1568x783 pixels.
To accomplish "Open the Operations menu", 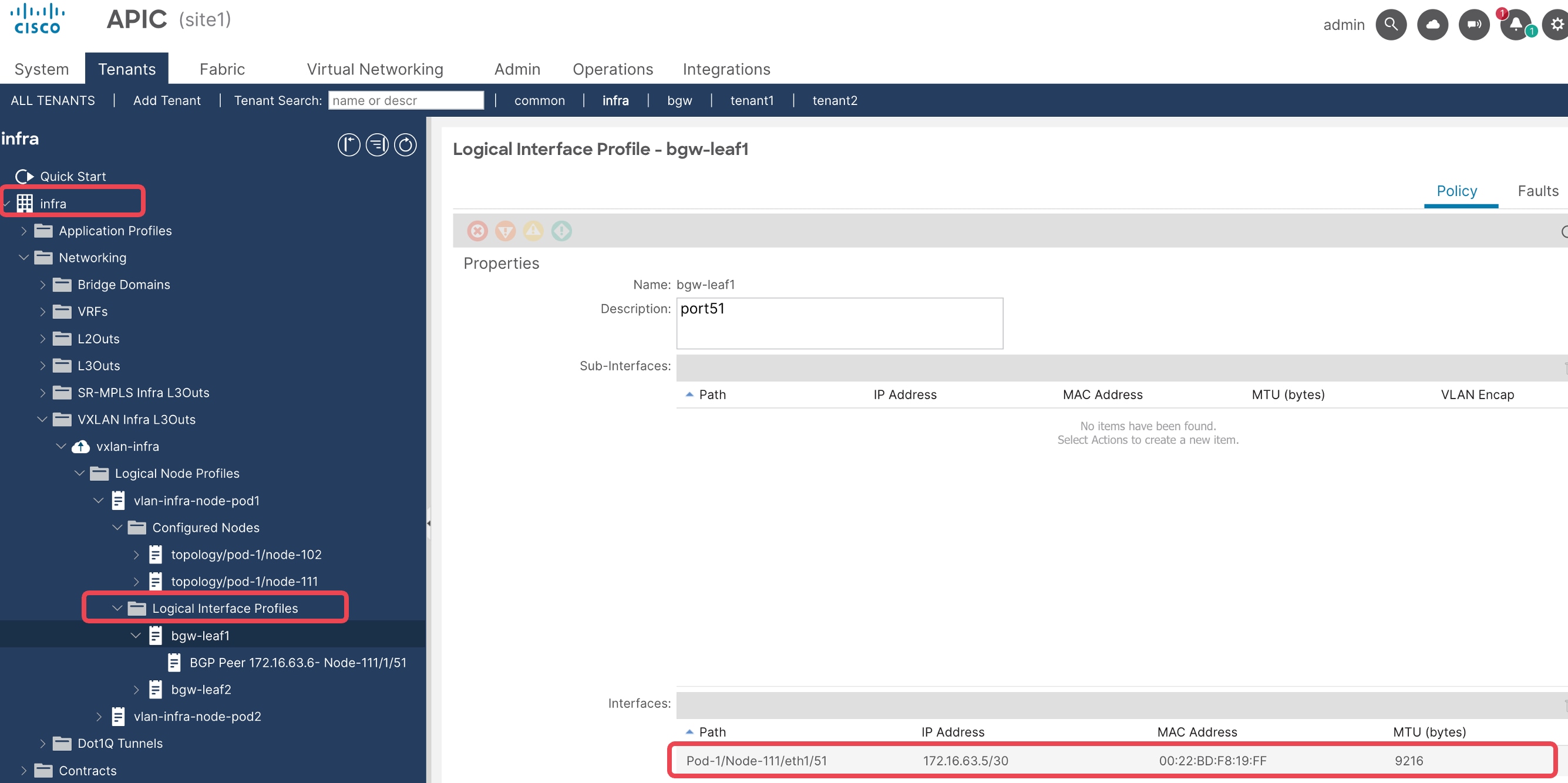I will coord(613,69).
